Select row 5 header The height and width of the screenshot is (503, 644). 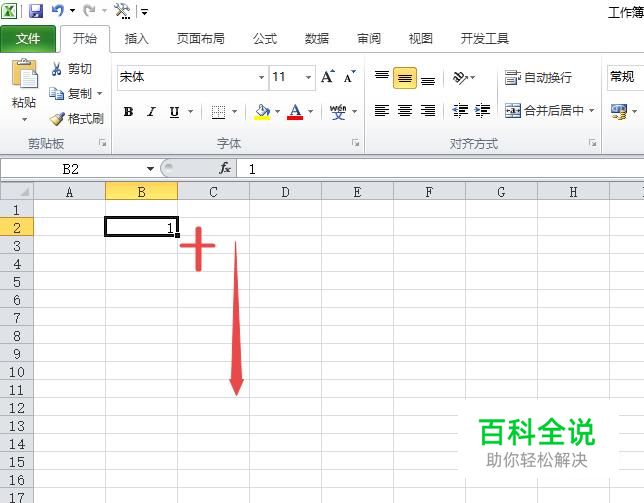coord(17,282)
